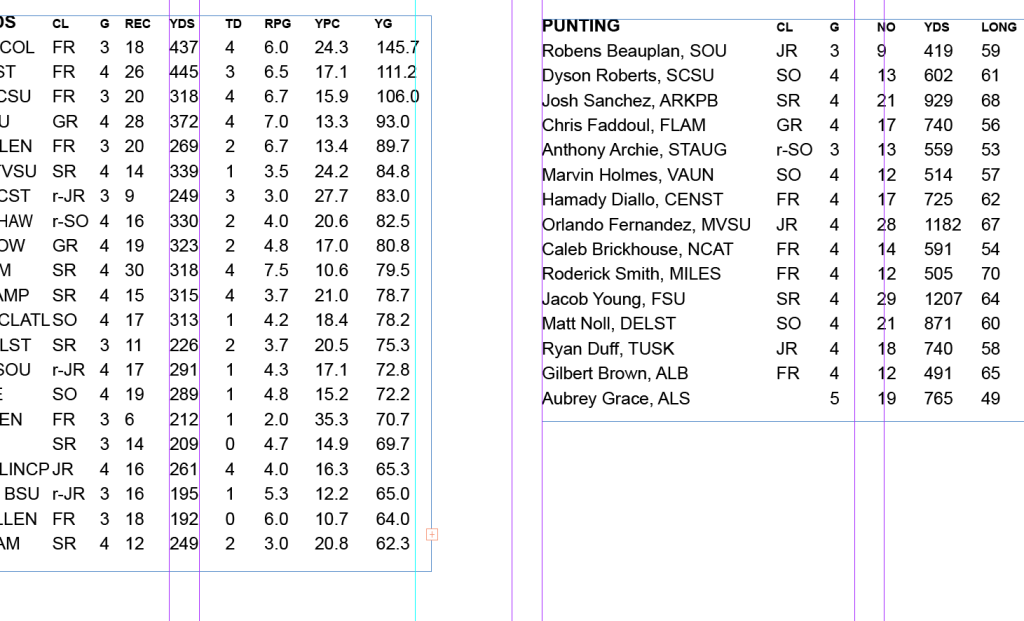Viewport: 1024px width, 621px height.
Task: Click the Gilbert Brown, ALB name
Action: point(615,374)
